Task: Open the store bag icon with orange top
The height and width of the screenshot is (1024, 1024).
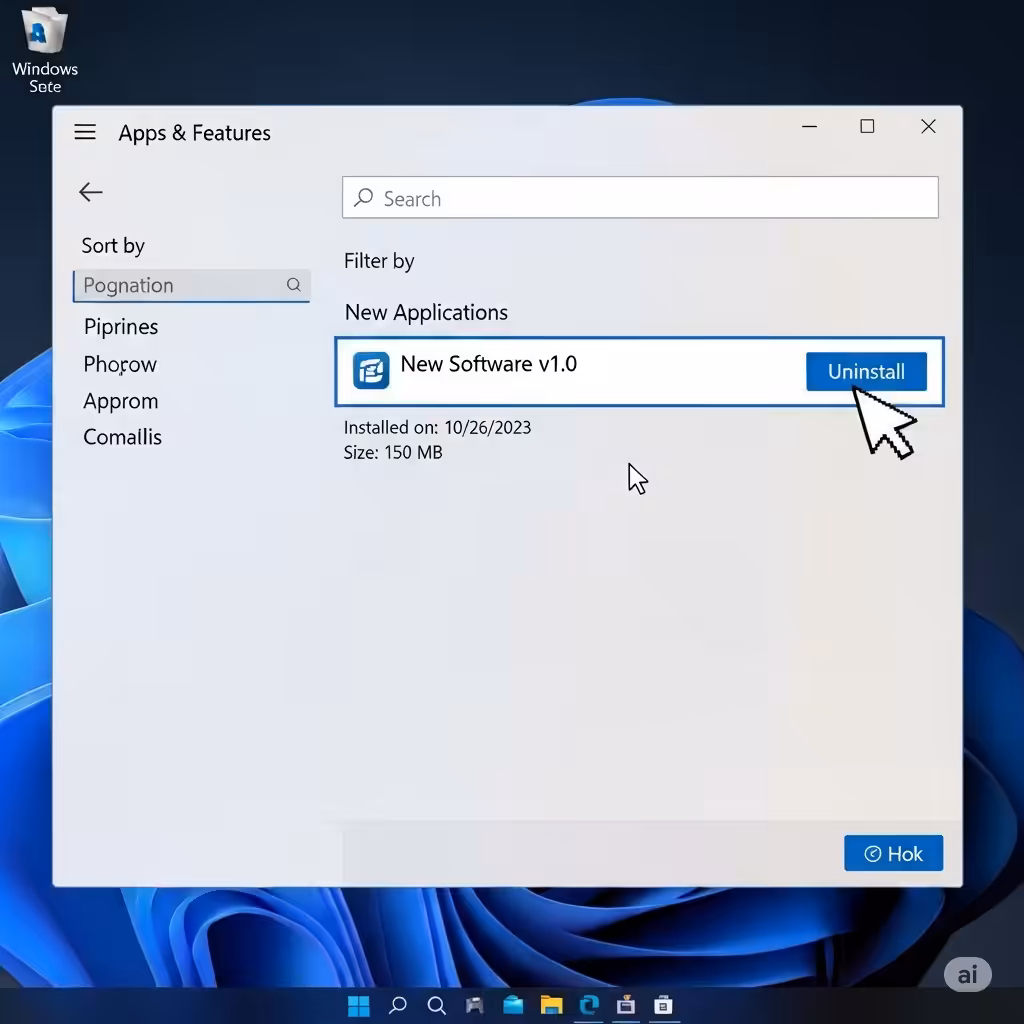Action: [626, 1004]
